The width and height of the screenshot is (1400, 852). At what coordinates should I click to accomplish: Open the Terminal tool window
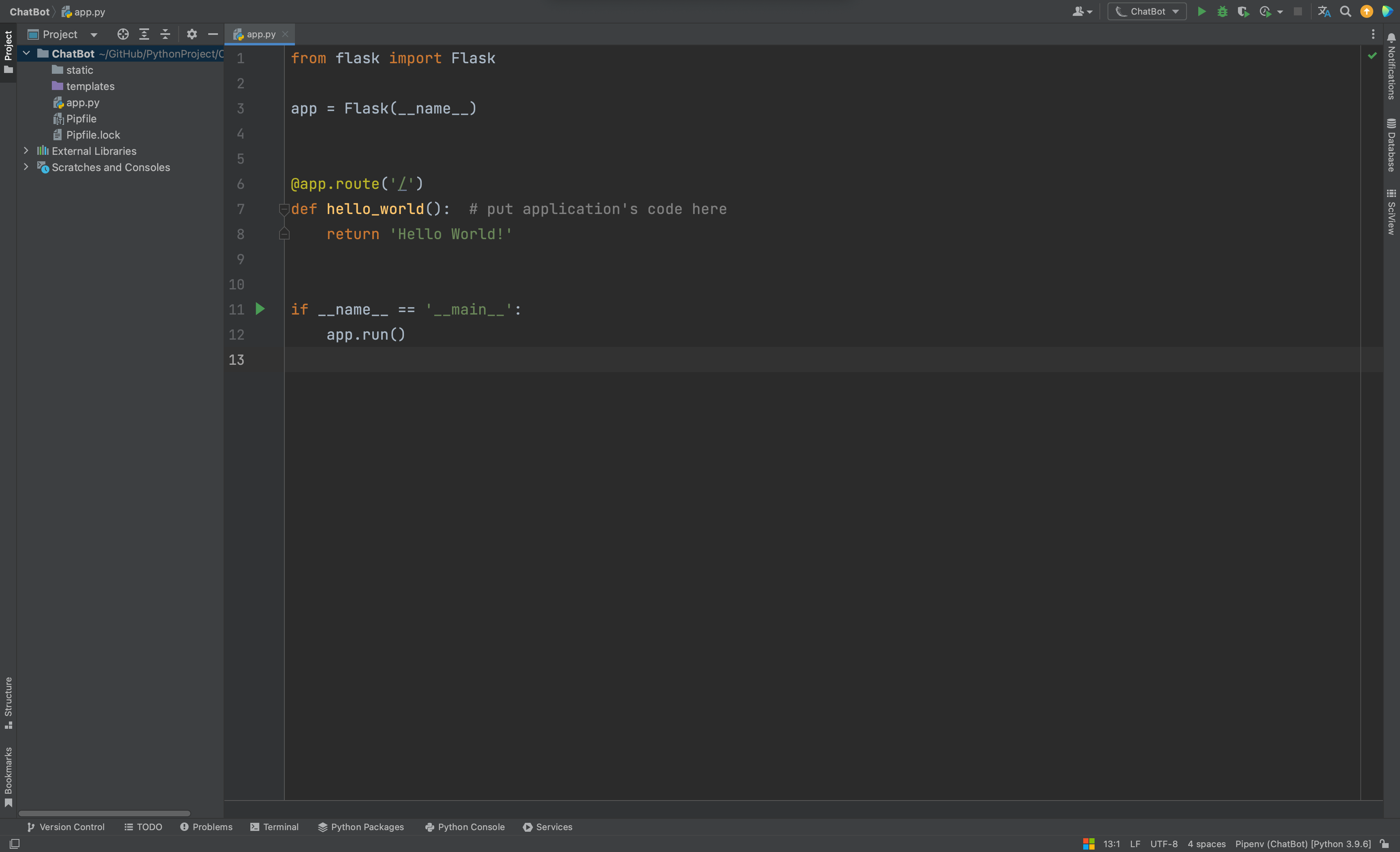tap(274, 827)
